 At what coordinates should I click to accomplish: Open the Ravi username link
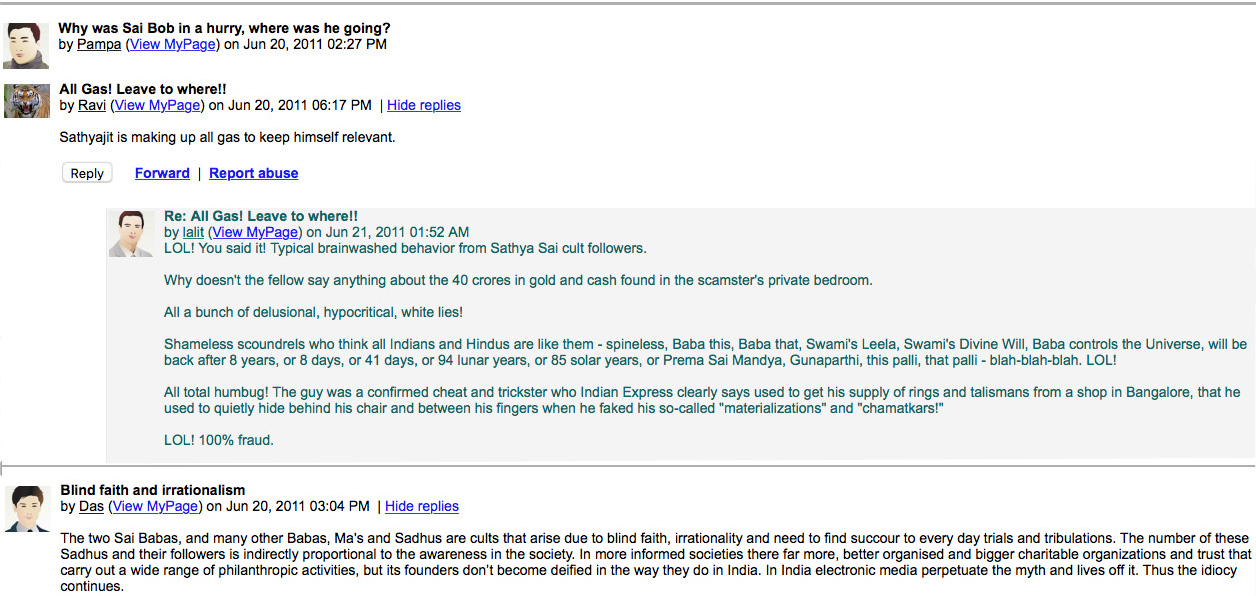point(92,105)
